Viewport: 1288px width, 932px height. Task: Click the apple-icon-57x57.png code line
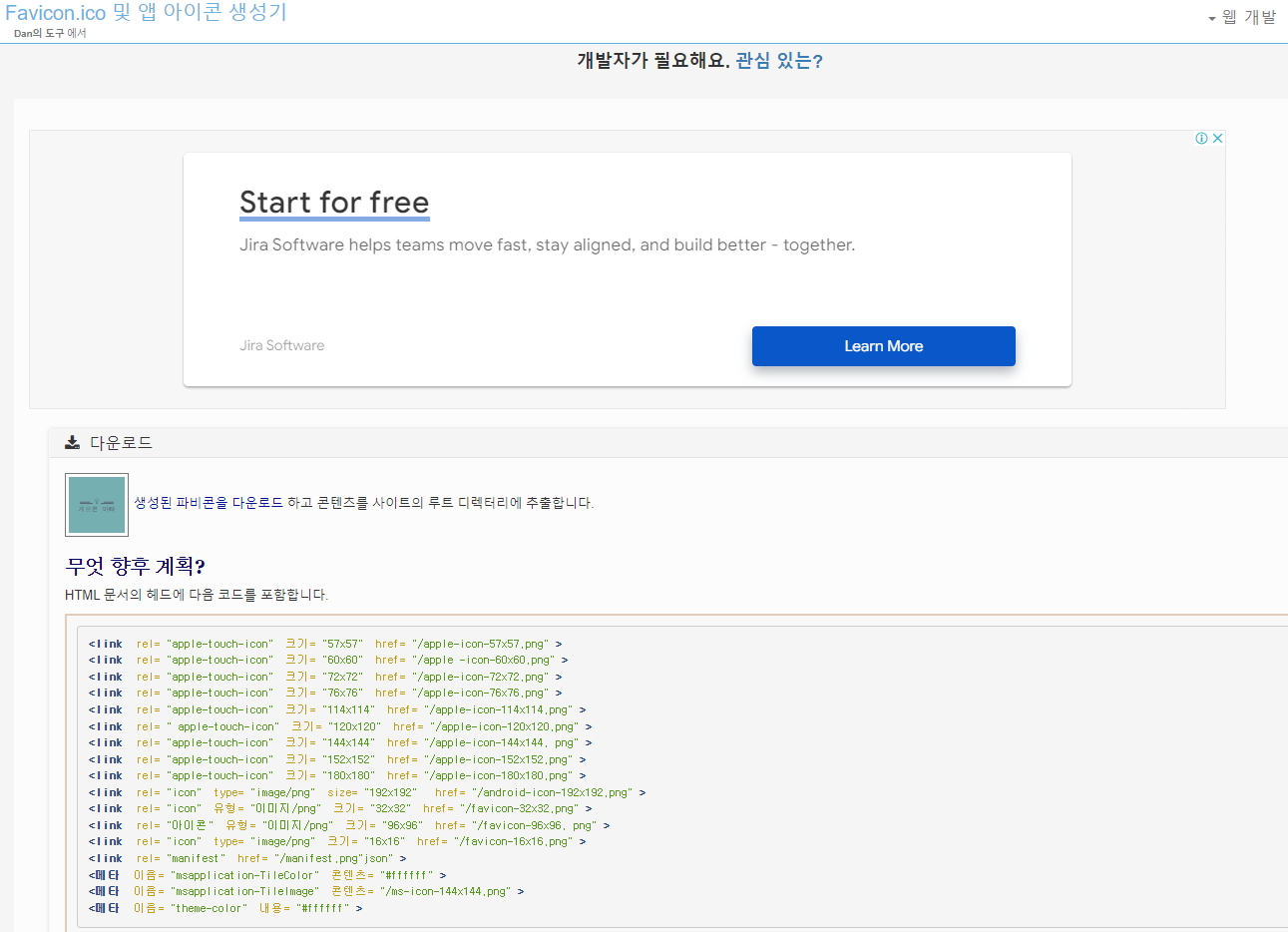[325, 644]
